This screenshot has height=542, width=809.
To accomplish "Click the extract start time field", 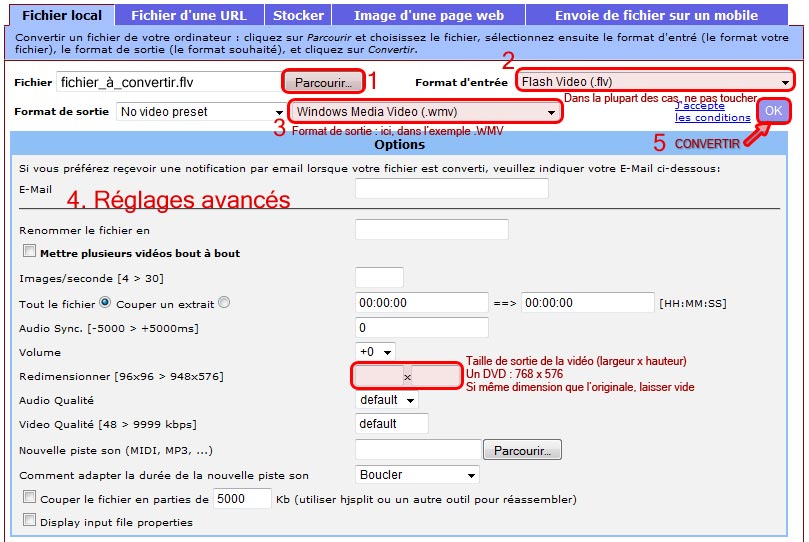I will point(422,303).
